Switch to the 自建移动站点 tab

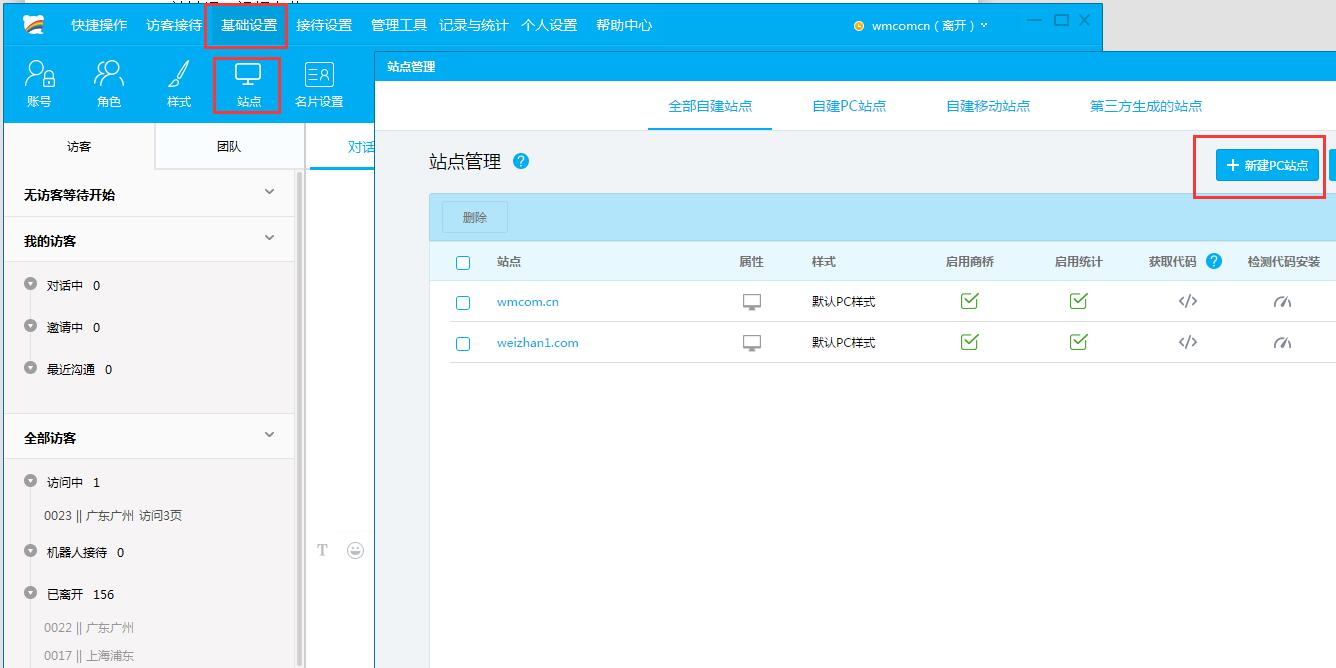tap(988, 104)
